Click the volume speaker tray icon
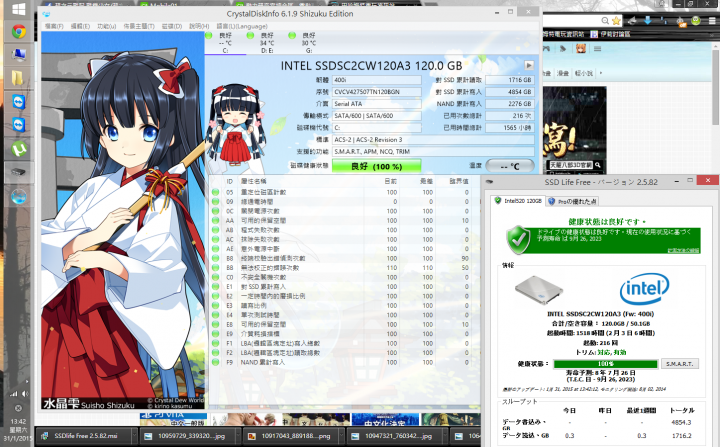The image size is (720, 447). [24, 394]
